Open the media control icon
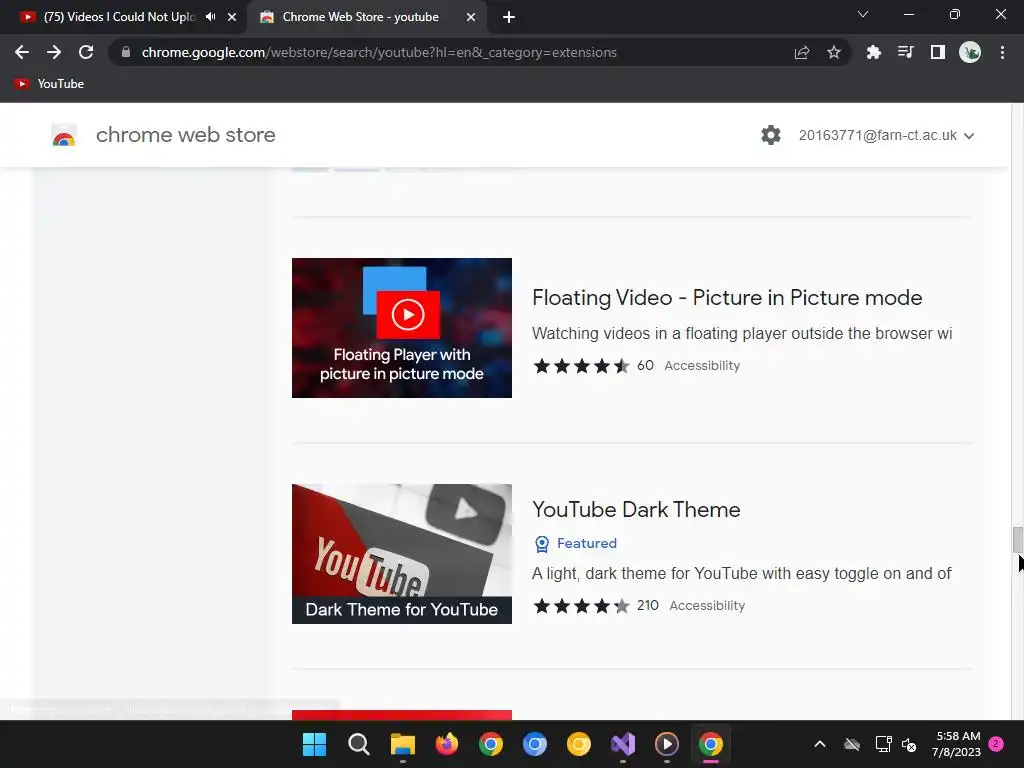 click(x=906, y=52)
